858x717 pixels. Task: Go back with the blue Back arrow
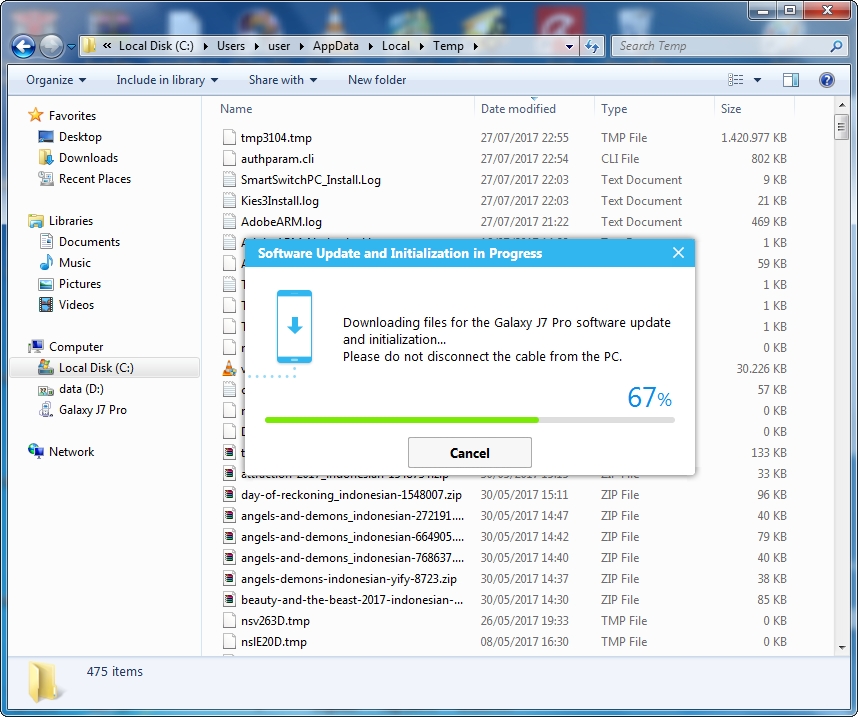[24, 47]
